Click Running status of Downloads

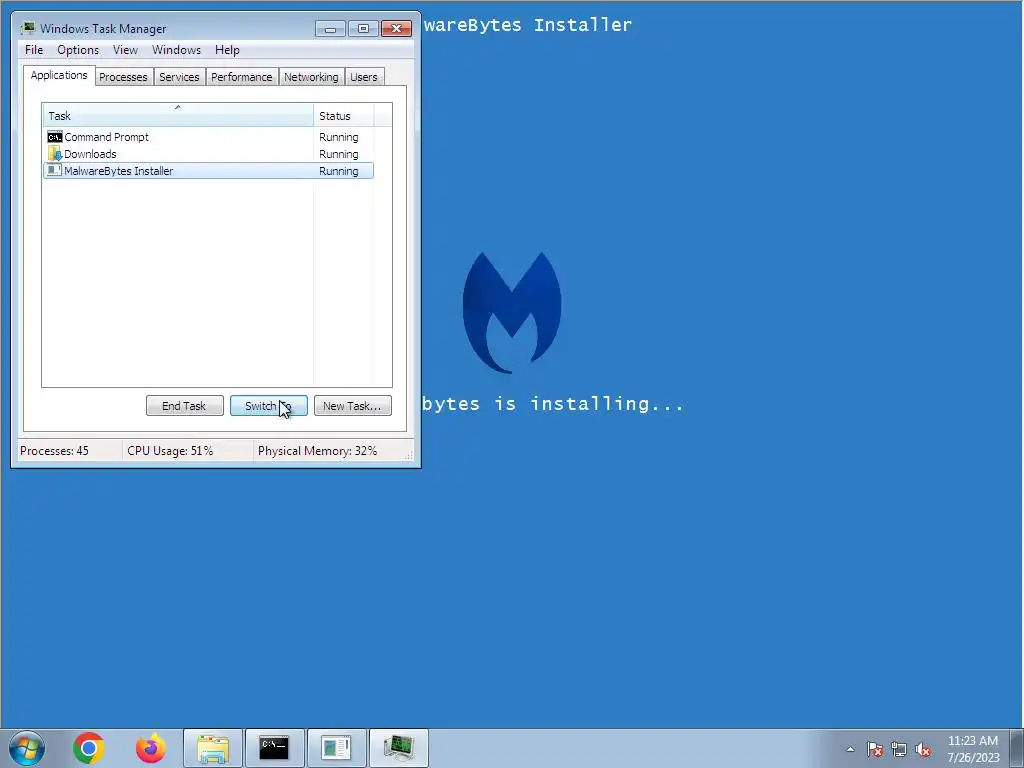pos(338,154)
